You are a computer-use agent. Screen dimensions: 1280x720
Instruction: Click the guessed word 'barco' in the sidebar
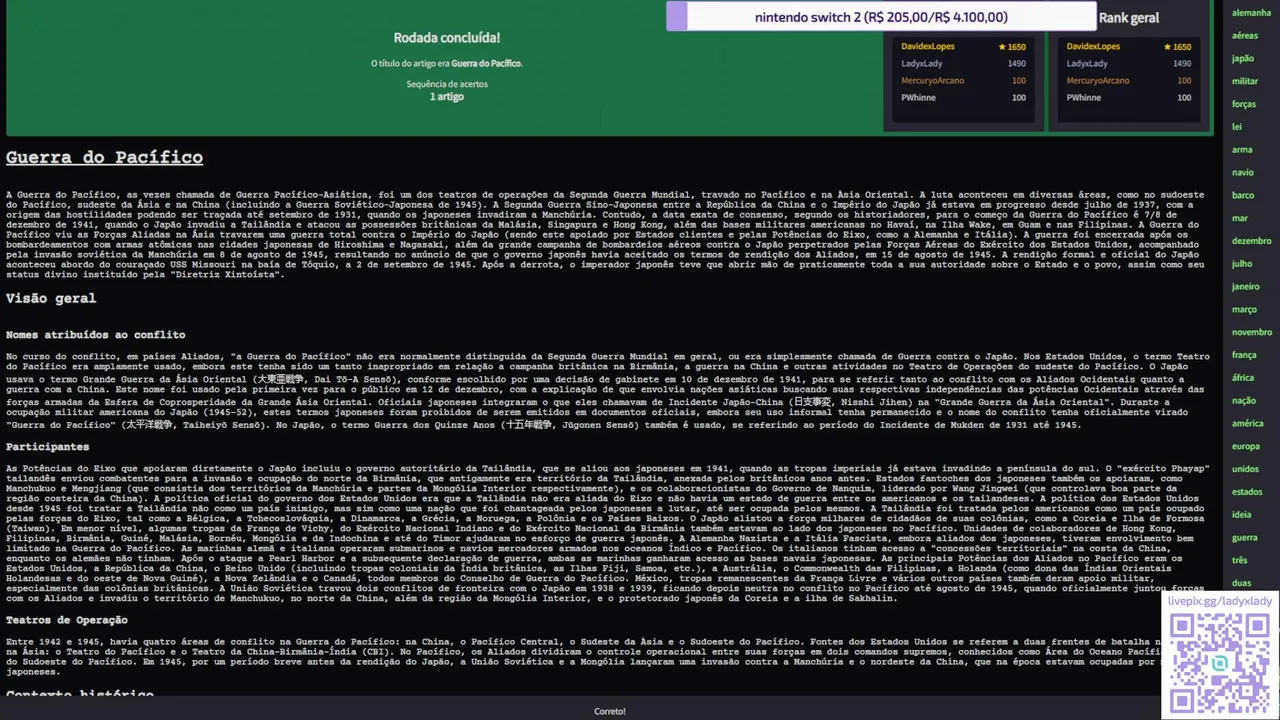[x=1243, y=195]
